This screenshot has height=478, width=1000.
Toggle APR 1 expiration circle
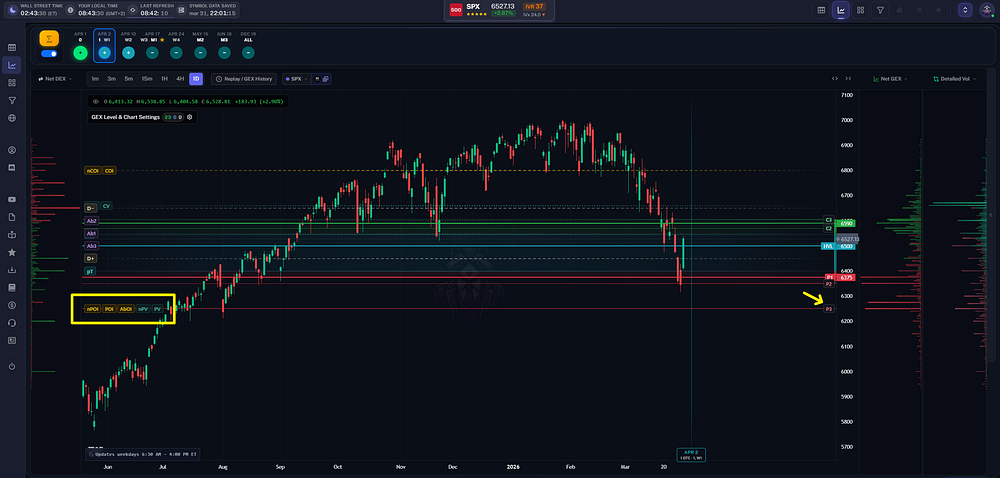pyautogui.click(x=80, y=54)
